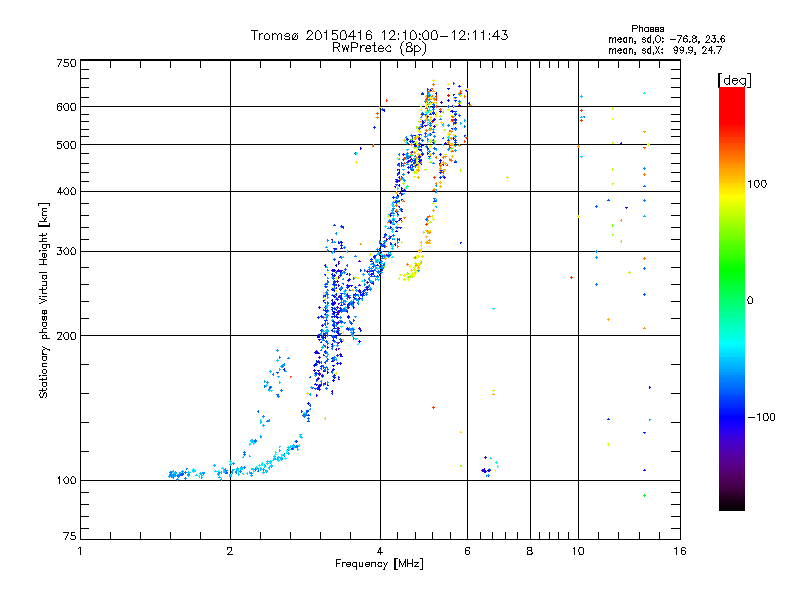Click the x-axis tick label '2'
This screenshot has height=600, width=800.
click(x=230, y=551)
